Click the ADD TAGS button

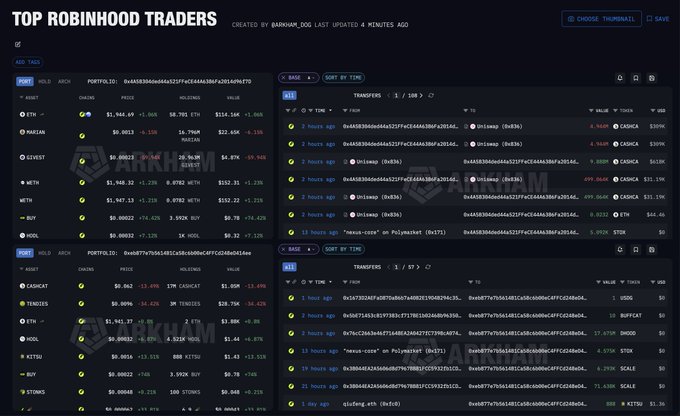tap(28, 62)
